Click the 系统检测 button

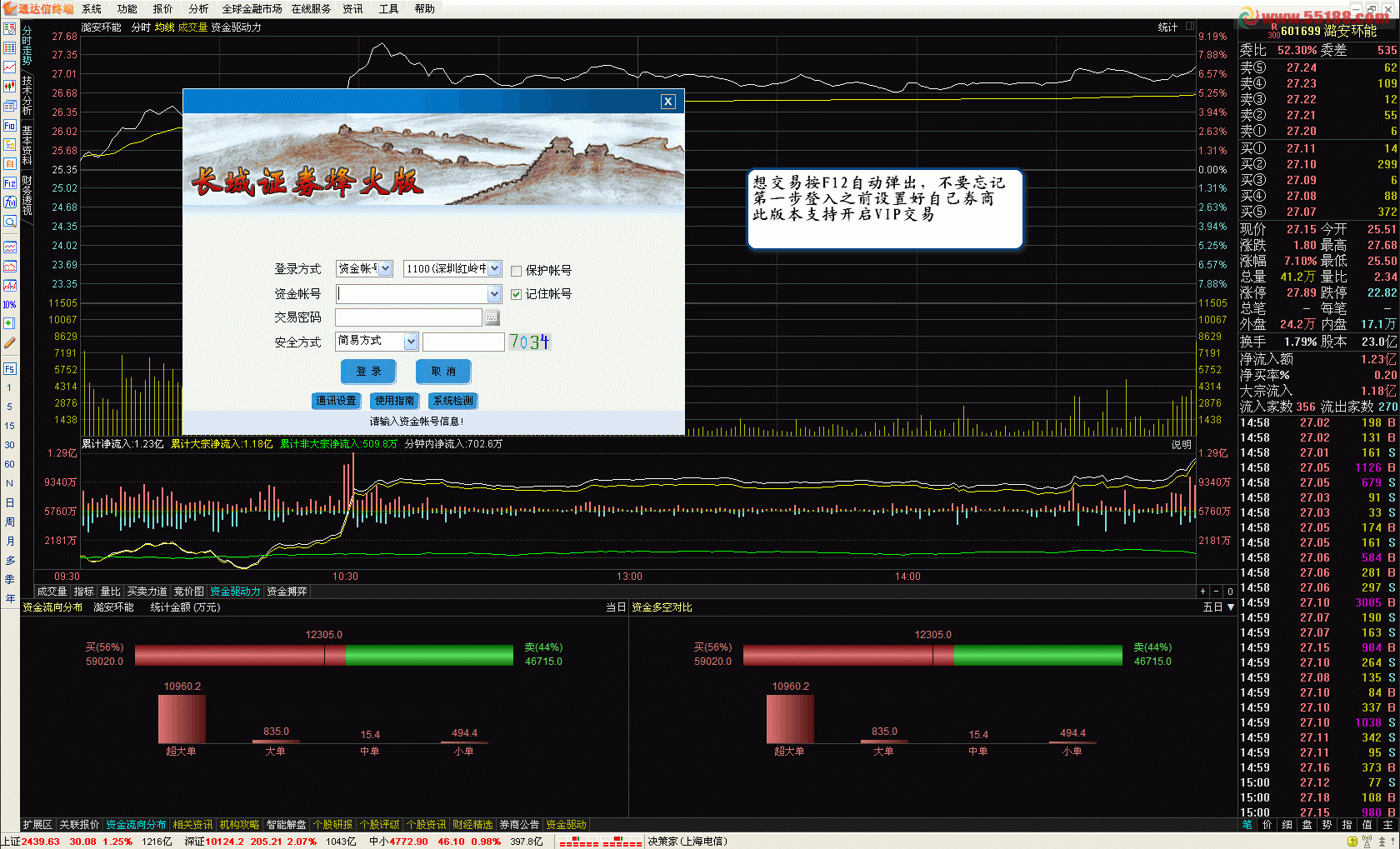pyautogui.click(x=452, y=401)
